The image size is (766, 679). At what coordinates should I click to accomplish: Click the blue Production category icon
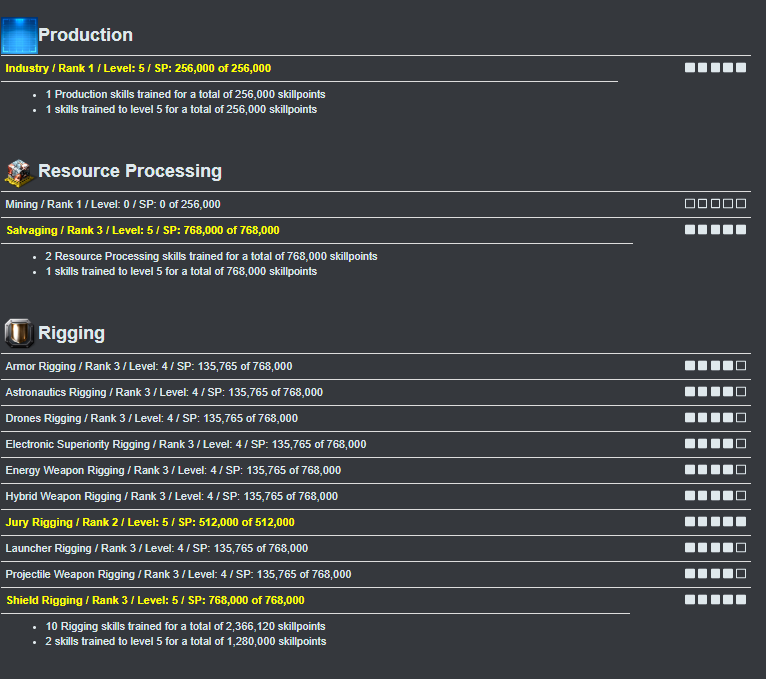tap(19, 35)
